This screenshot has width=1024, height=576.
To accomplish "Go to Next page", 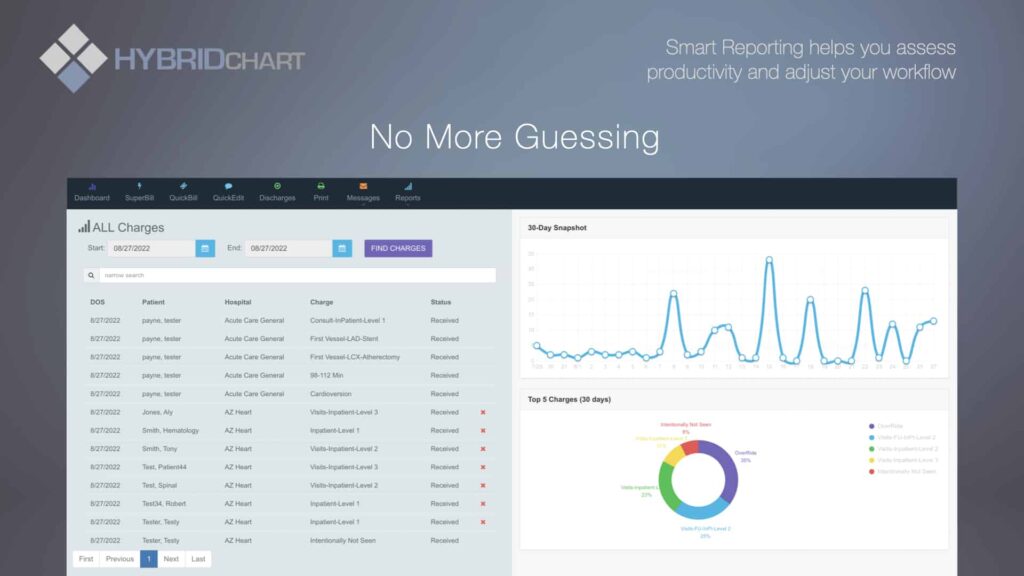I will tap(171, 559).
